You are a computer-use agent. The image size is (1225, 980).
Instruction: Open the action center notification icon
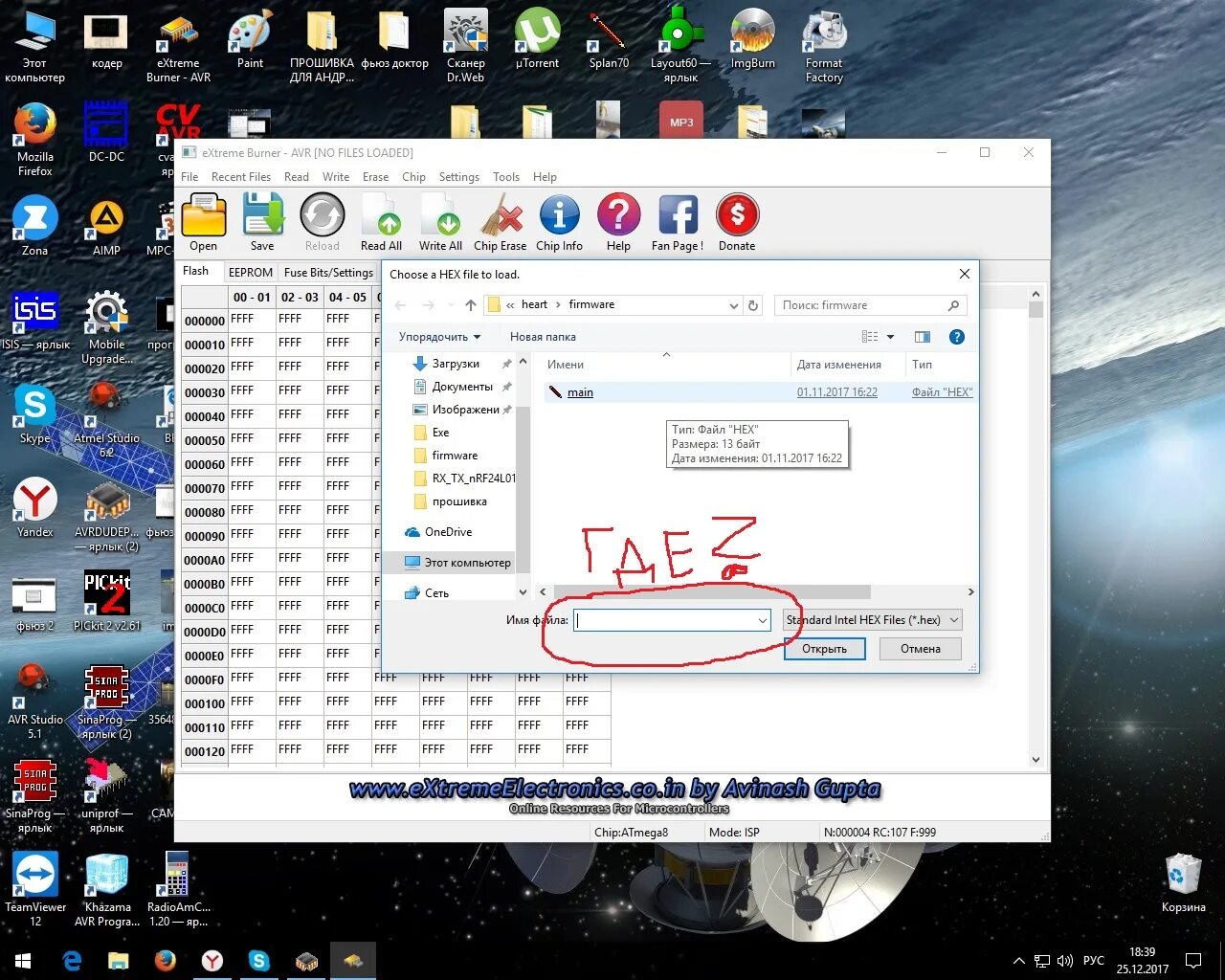click(x=1193, y=960)
